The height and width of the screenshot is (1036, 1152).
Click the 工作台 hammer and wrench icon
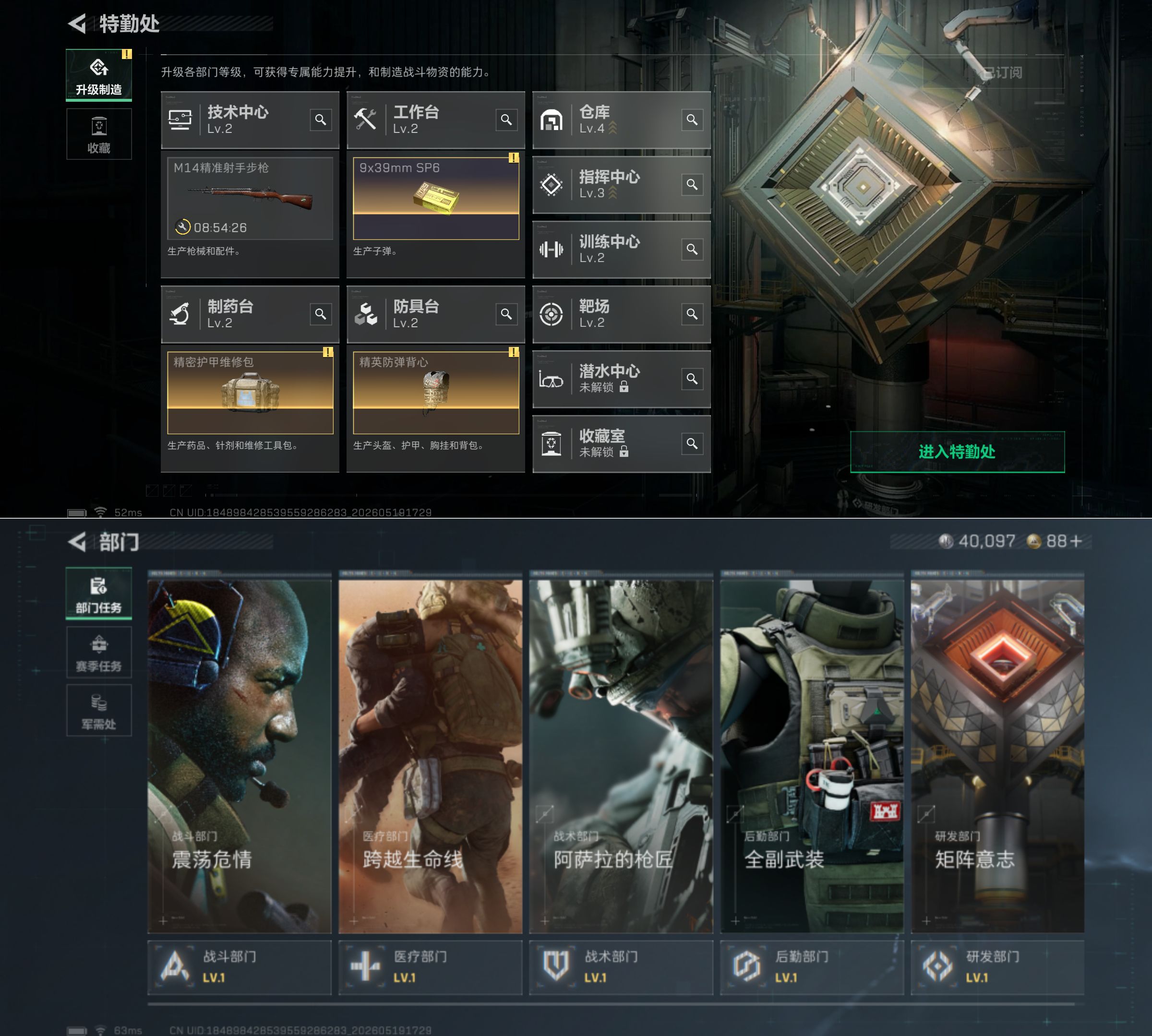[365, 119]
